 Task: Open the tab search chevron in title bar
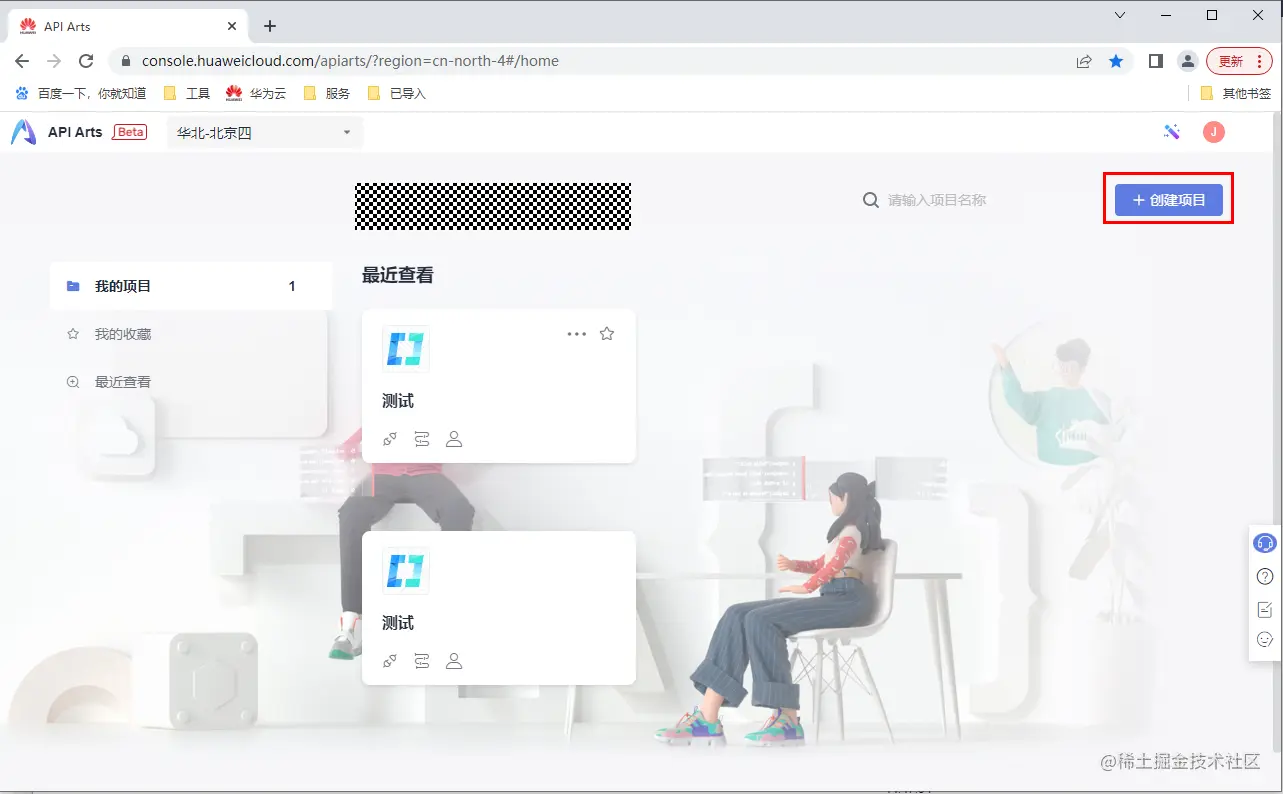[1120, 15]
